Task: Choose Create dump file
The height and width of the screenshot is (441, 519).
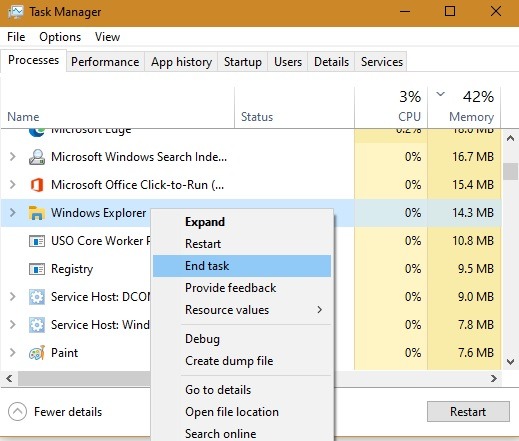Action: (x=242, y=361)
